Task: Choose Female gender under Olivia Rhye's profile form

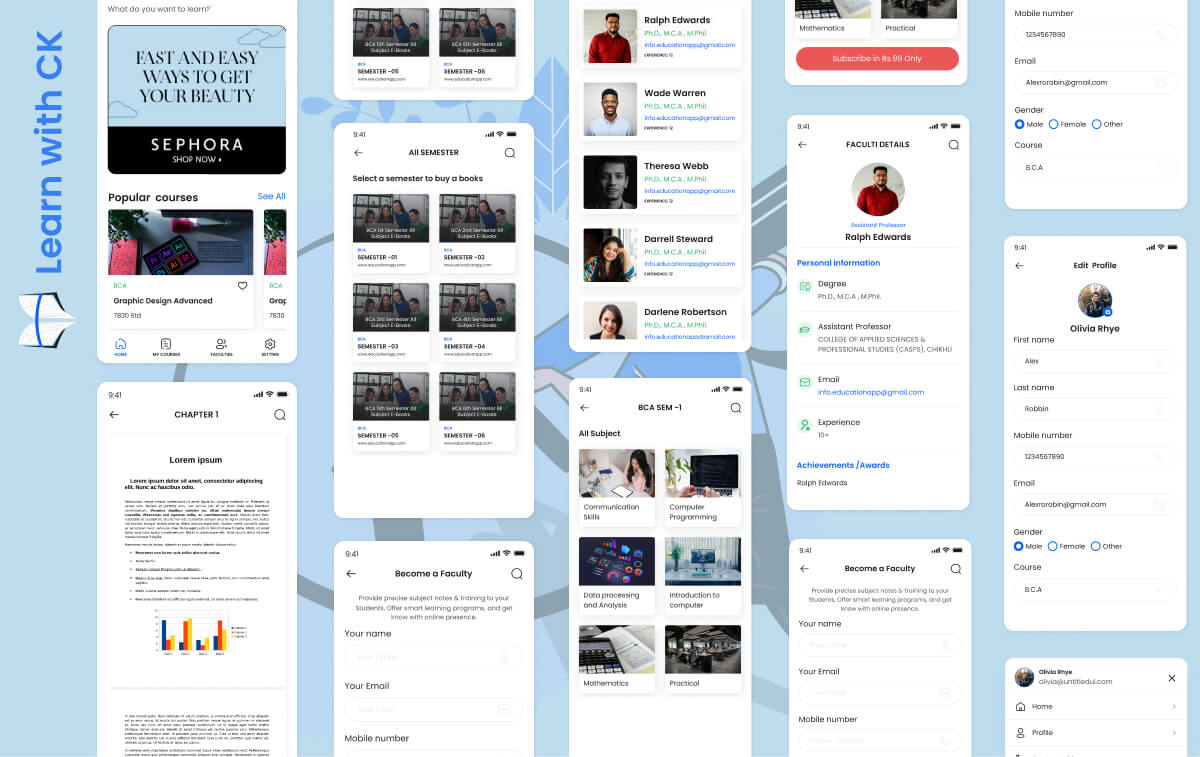Action: pyautogui.click(x=1053, y=547)
